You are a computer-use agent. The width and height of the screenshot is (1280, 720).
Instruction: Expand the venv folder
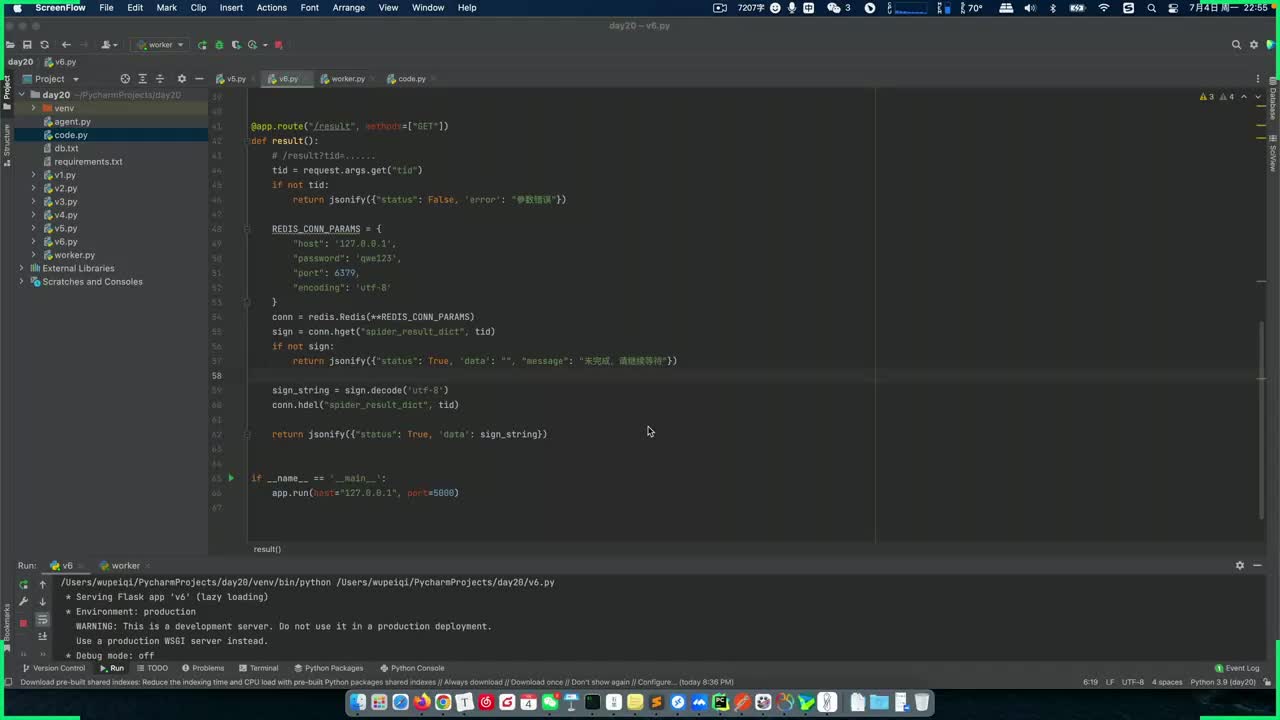click(33, 108)
